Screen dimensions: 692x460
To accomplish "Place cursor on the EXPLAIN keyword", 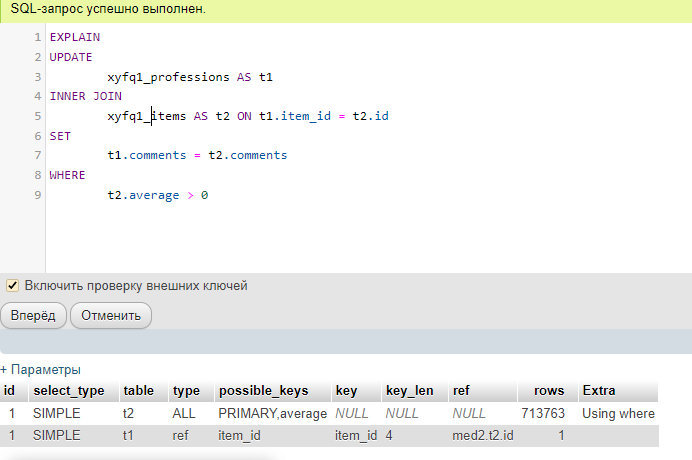I will (75, 37).
